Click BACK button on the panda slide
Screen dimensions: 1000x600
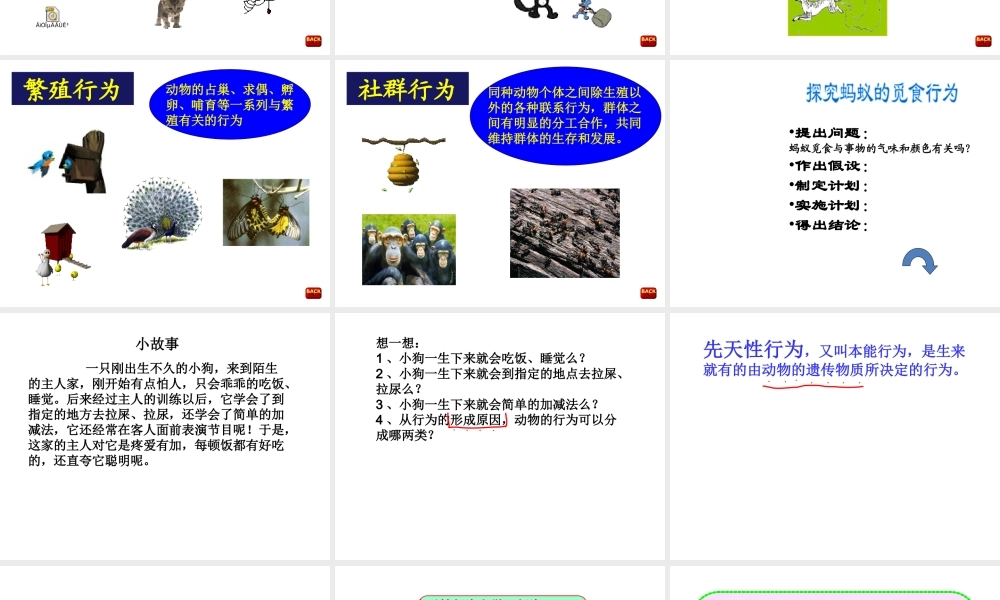coord(648,41)
